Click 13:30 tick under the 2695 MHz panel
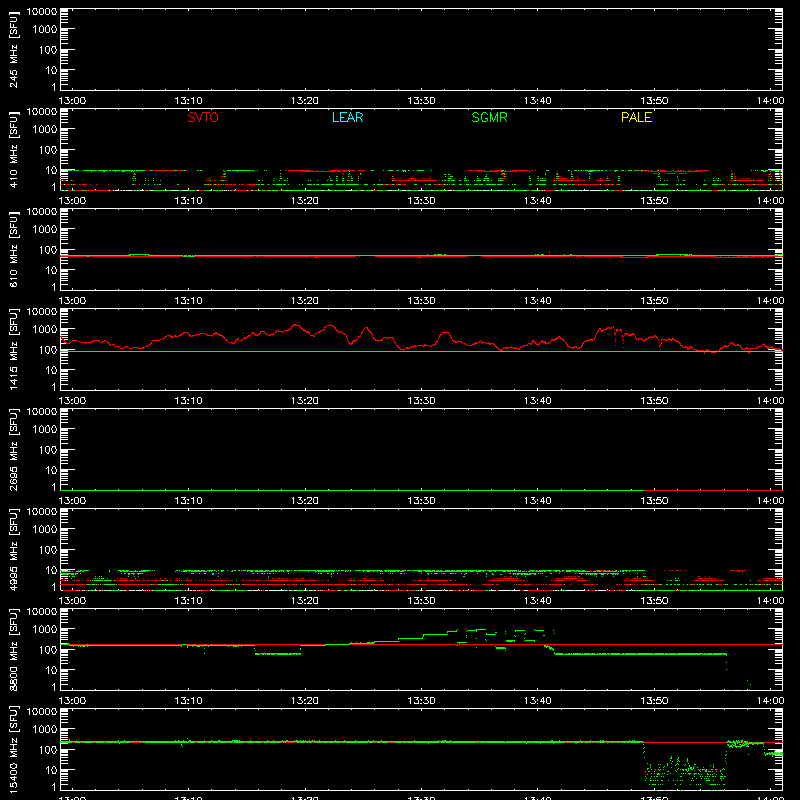This screenshot has height=800, width=800. tap(421, 501)
